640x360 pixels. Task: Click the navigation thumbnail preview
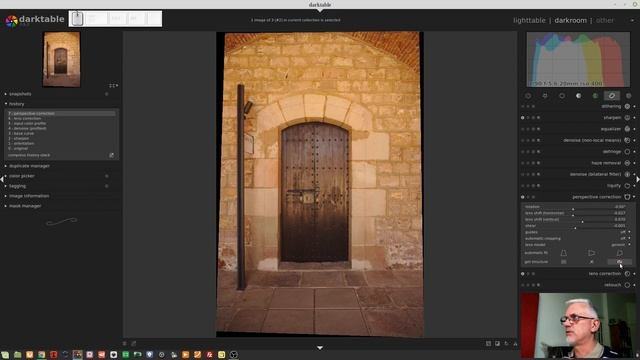[61, 60]
